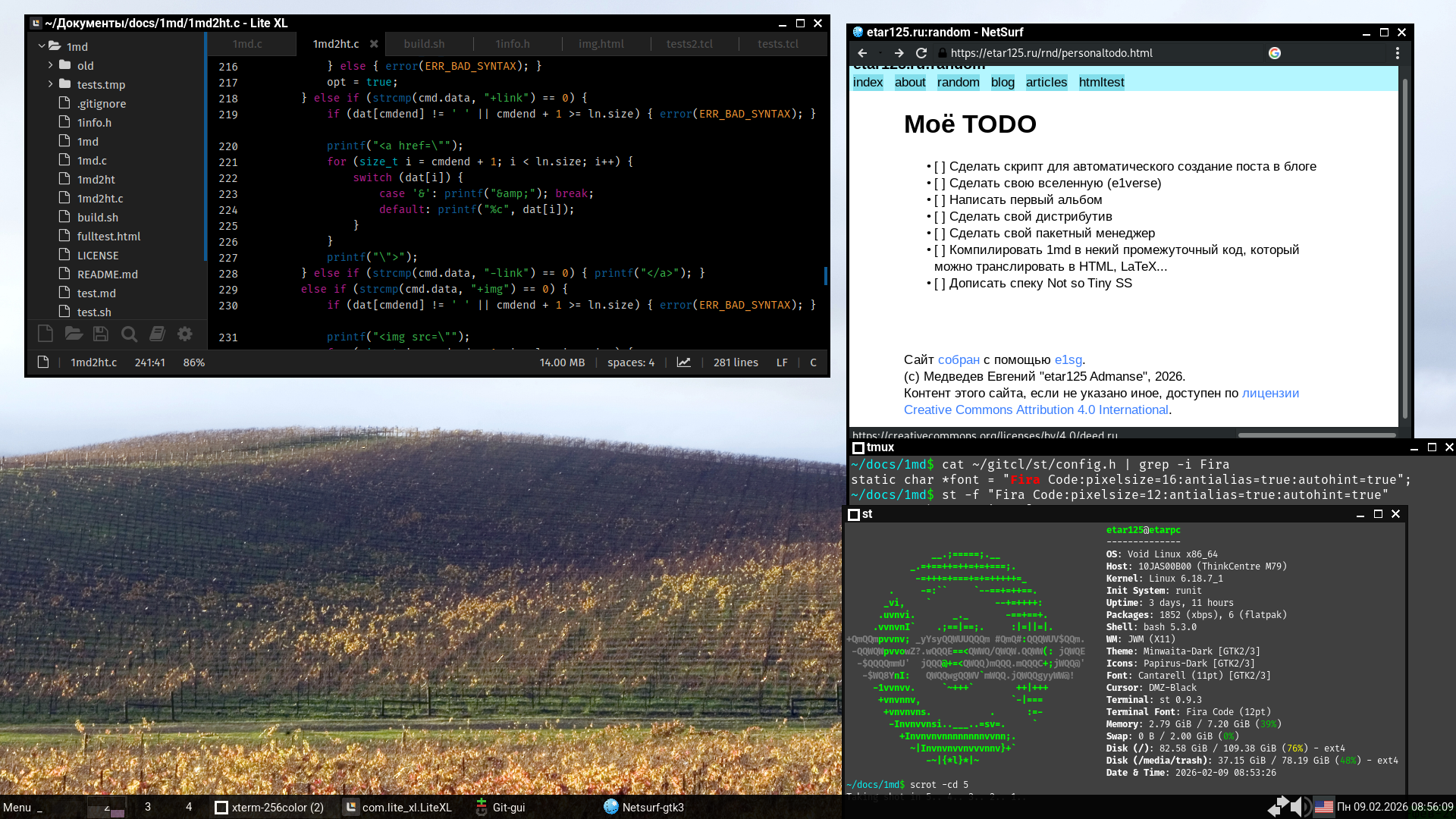Screen dimensions: 1456x819
Task: Close the 1md2ht.c tab with X
Action: (x=374, y=44)
